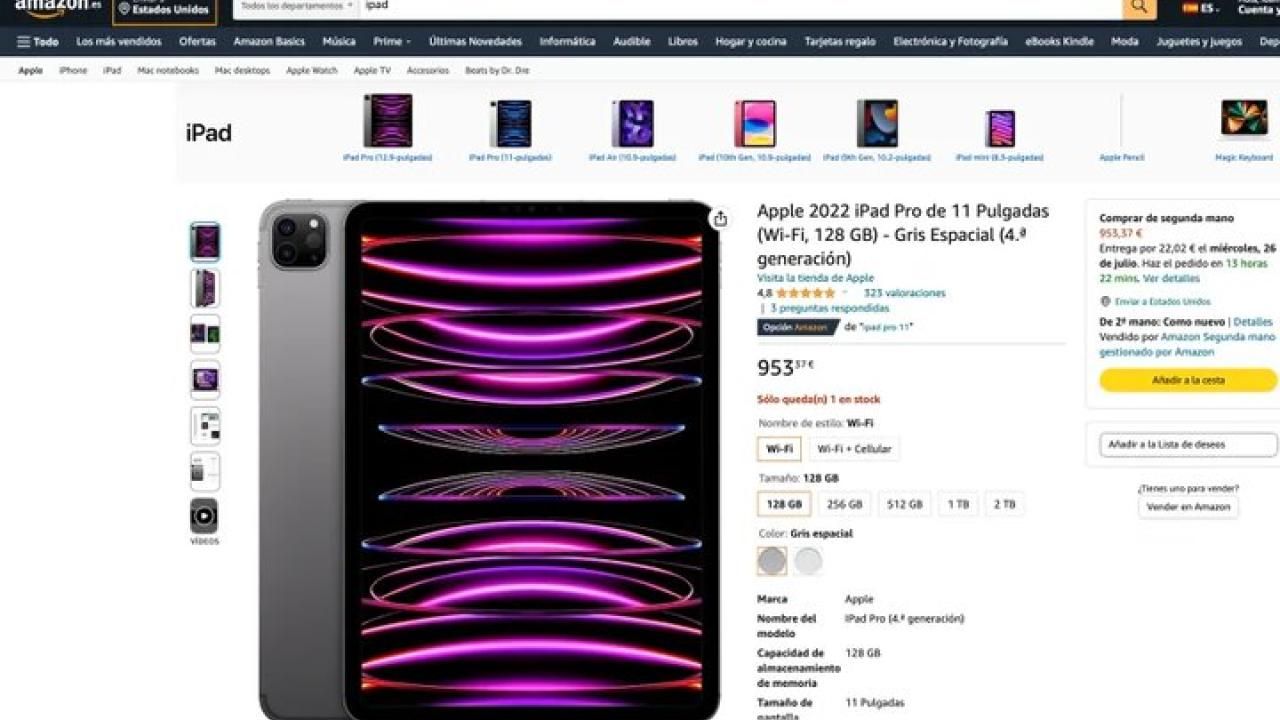Choose the Wi-Fi + Cellular style option
This screenshot has height=720, width=1280.
pyautogui.click(x=854, y=449)
